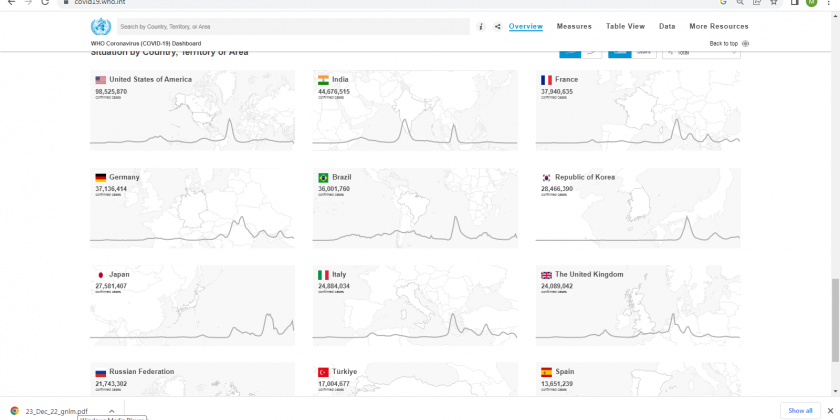840x420 pixels.
Task: Toggle the line chart view
Action: point(592,52)
